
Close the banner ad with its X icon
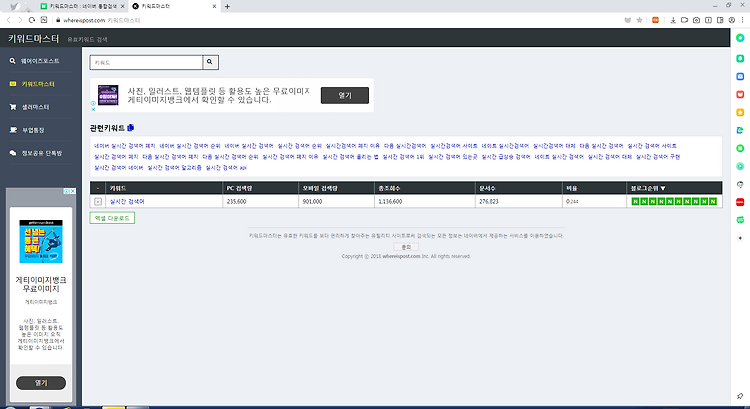(93, 110)
